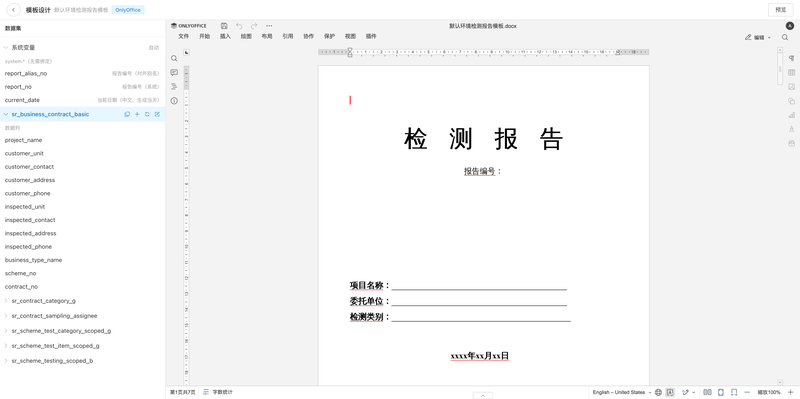This screenshot has width=800, height=399.
Task: Fit document to width
Action: [x=734, y=392]
